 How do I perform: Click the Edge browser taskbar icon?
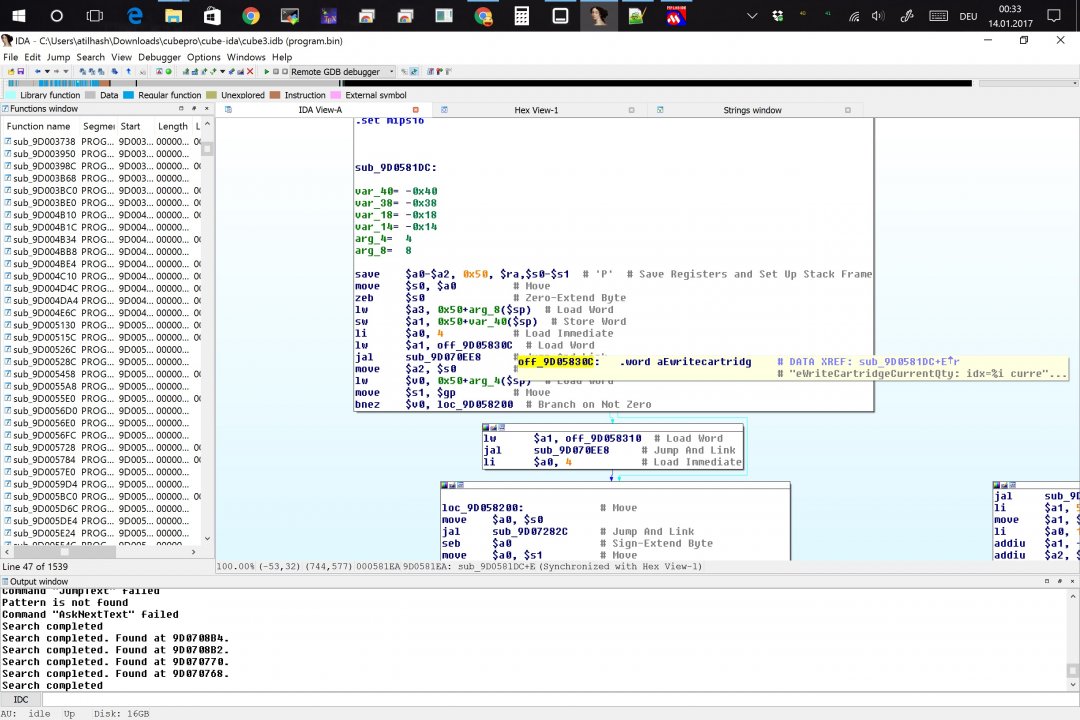133,16
